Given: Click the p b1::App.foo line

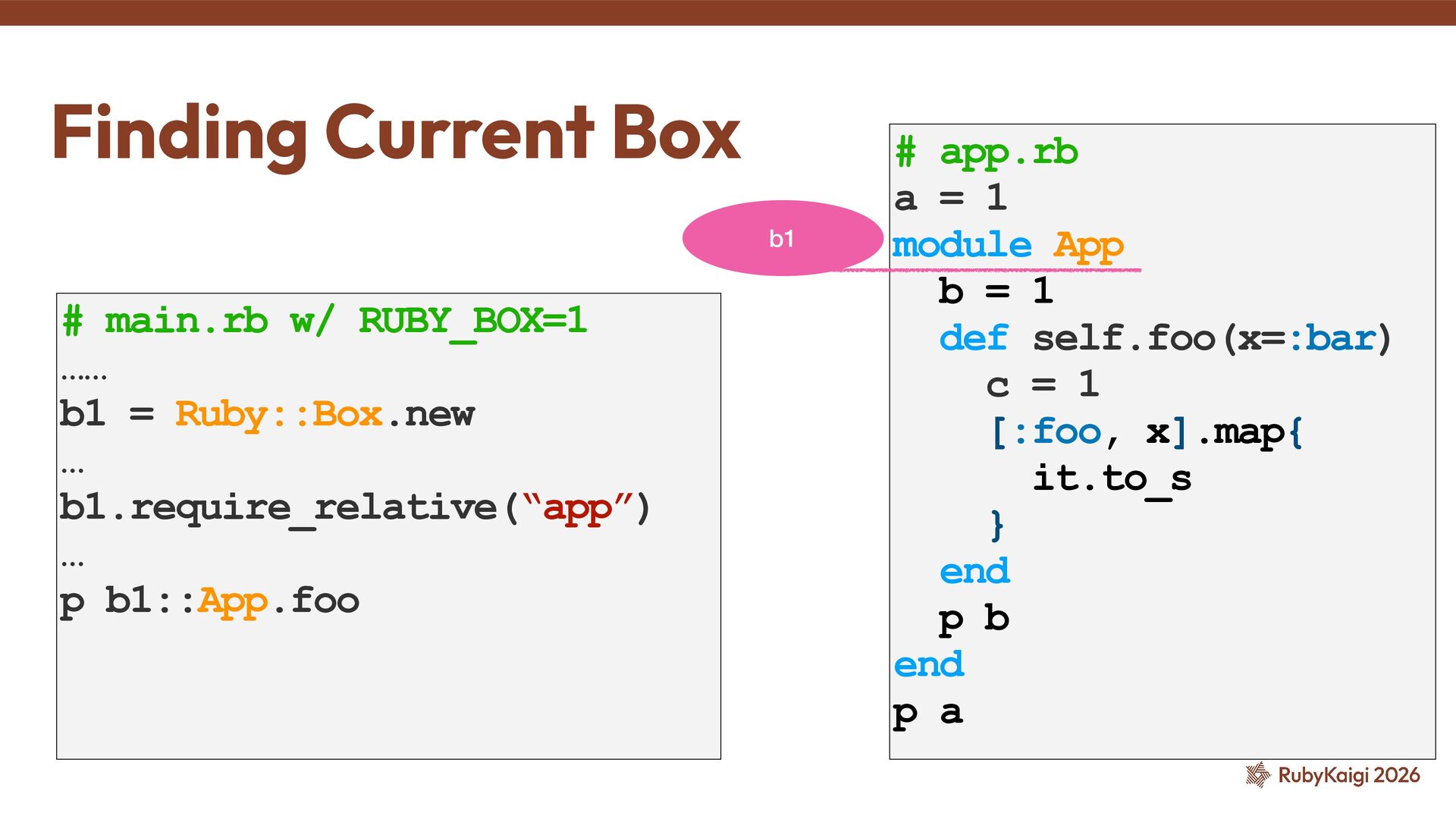Looking at the screenshot, I should coord(209,601).
